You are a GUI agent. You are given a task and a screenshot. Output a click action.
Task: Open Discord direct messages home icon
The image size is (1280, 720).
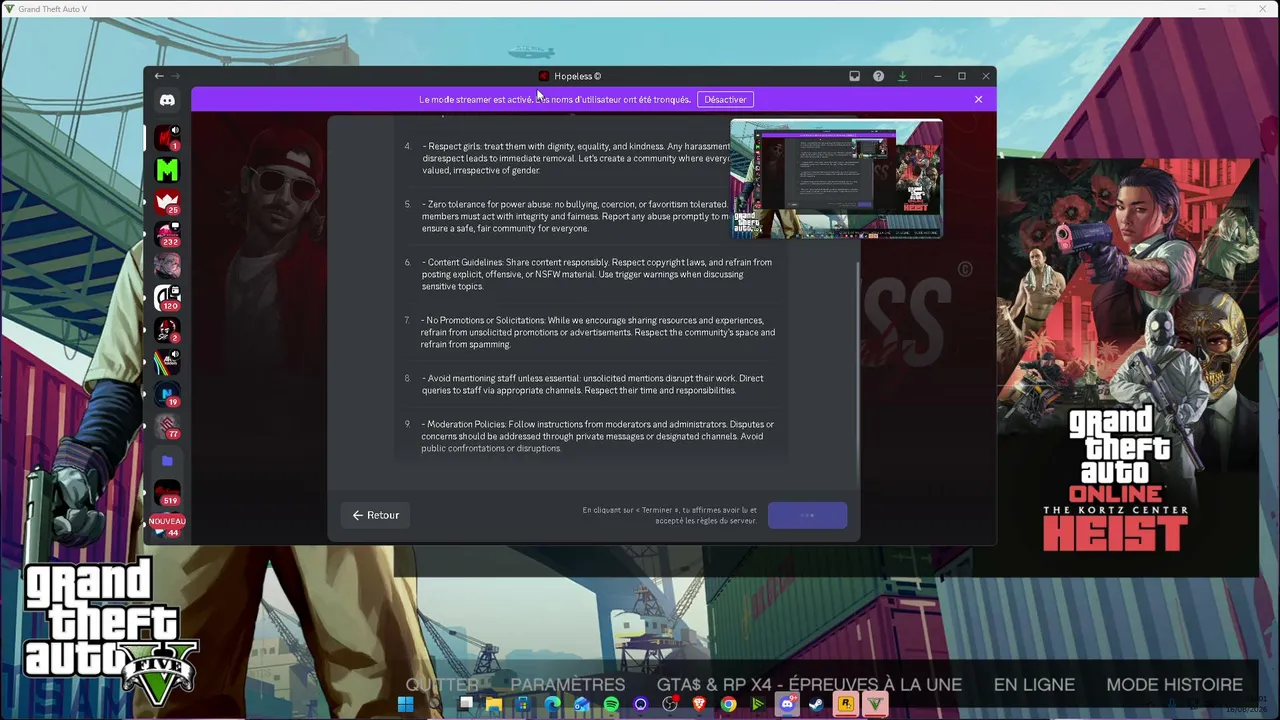pos(167,100)
